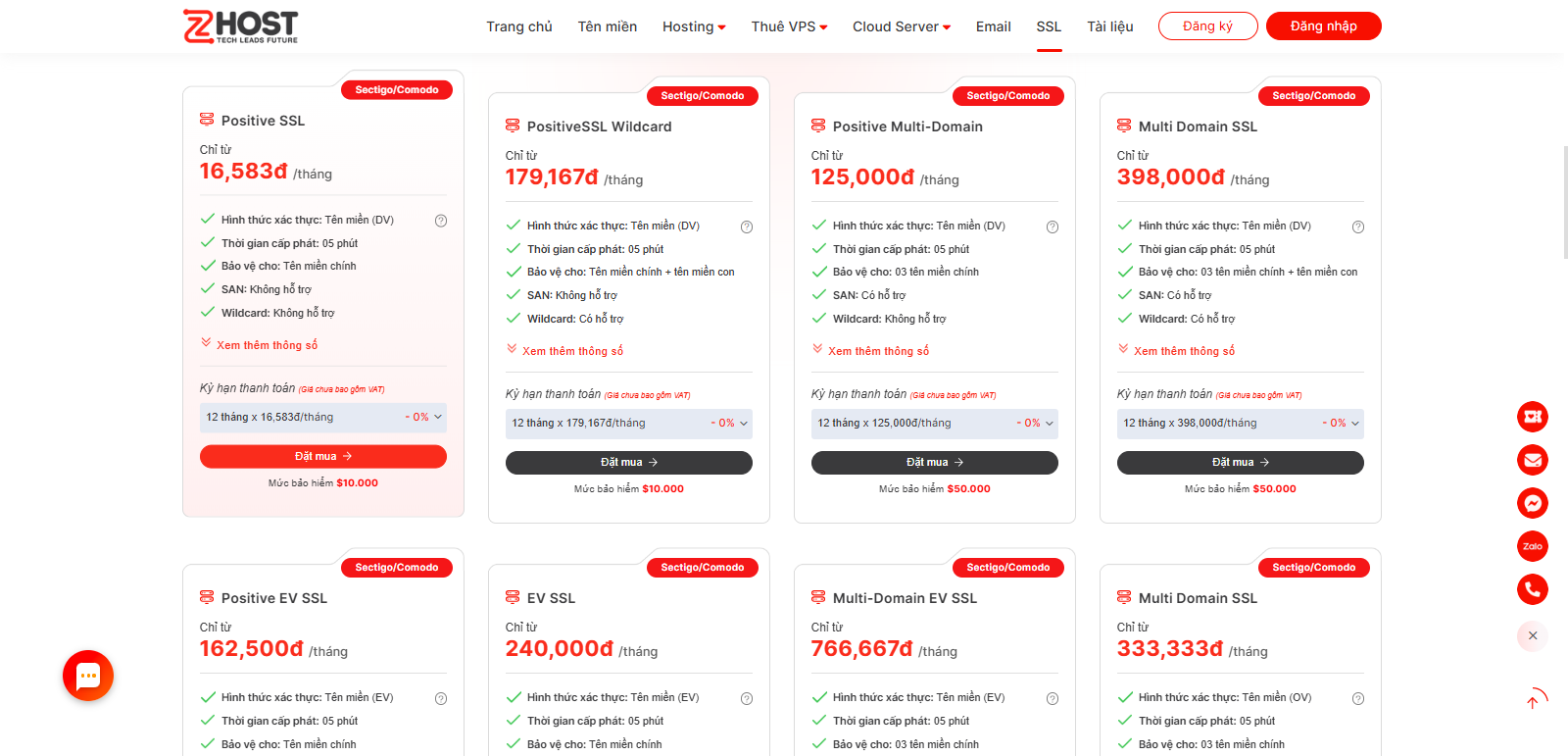Expand the Thuê VPS menu
The image size is (1568, 756).
pyautogui.click(x=789, y=26)
